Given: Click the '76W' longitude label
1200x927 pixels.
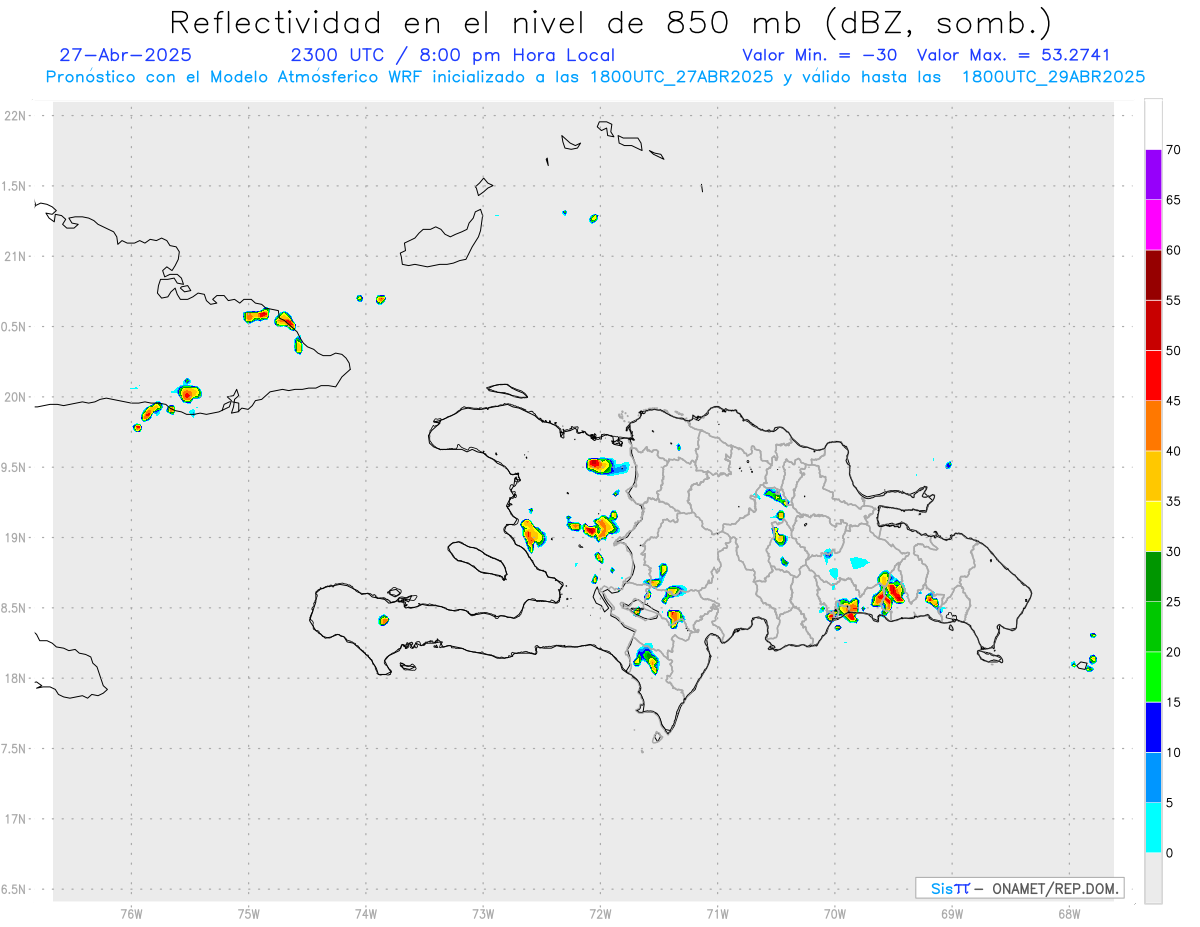Looking at the screenshot, I should [131, 913].
